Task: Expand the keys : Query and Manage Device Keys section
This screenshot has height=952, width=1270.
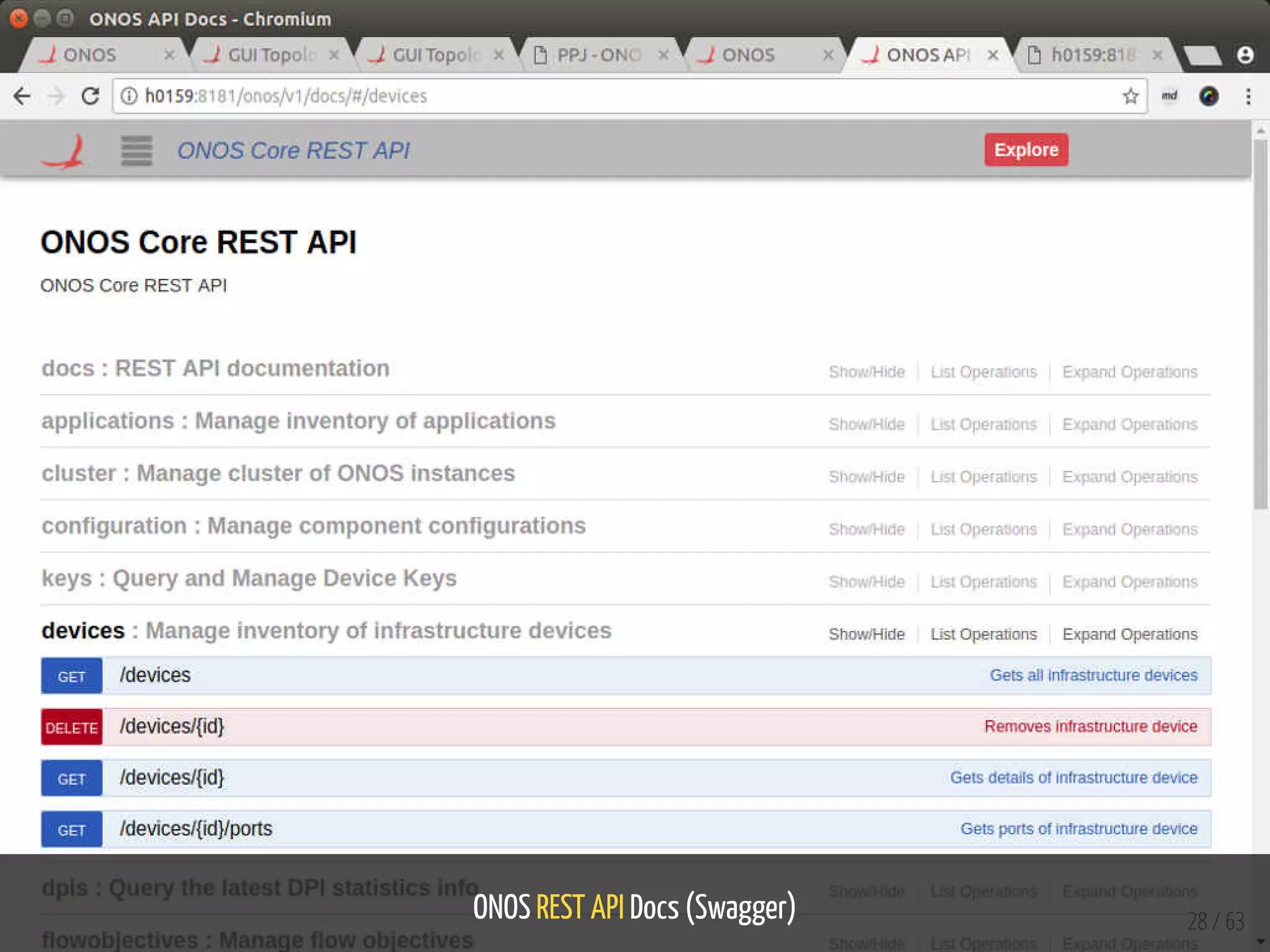Action: click(249, 578)
